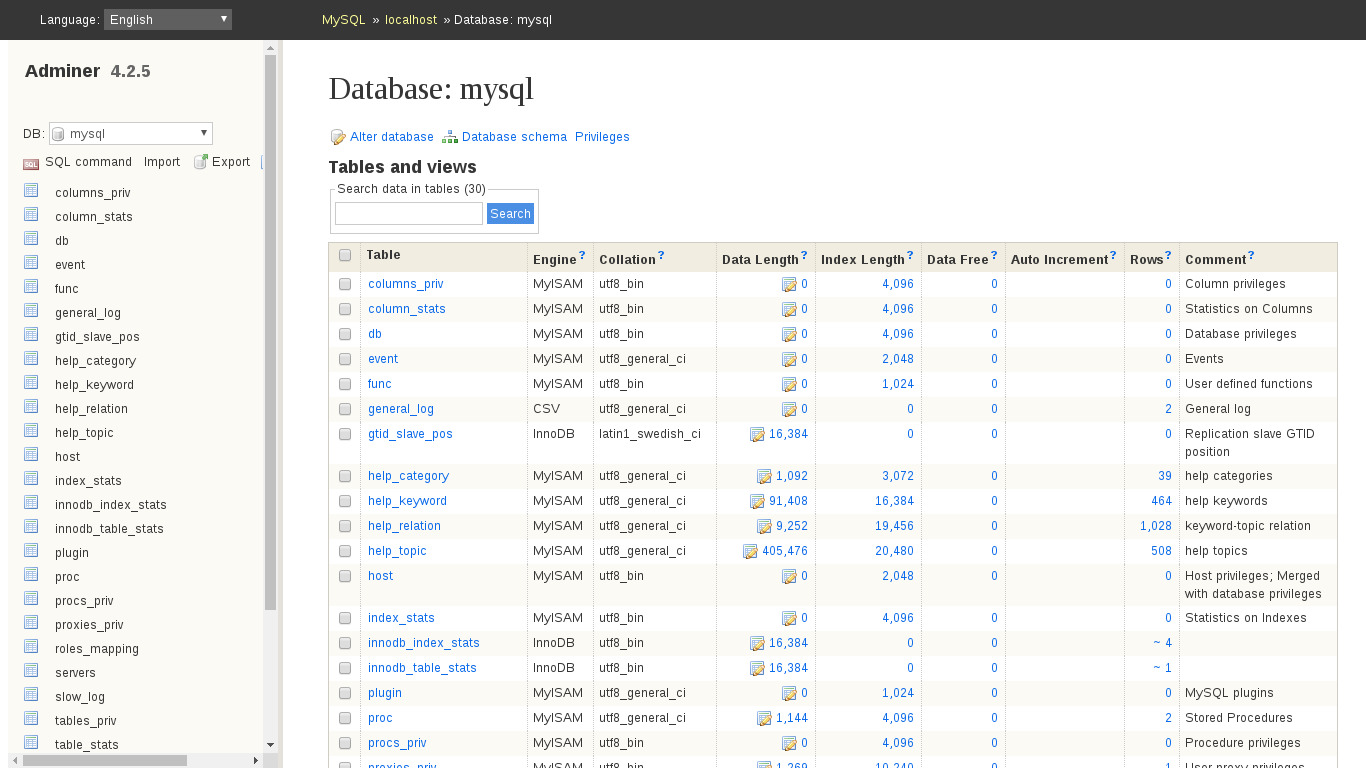1366x768 pixels.
Task: Click the SQL command icon in sidebar
Action: coord(31,163)
